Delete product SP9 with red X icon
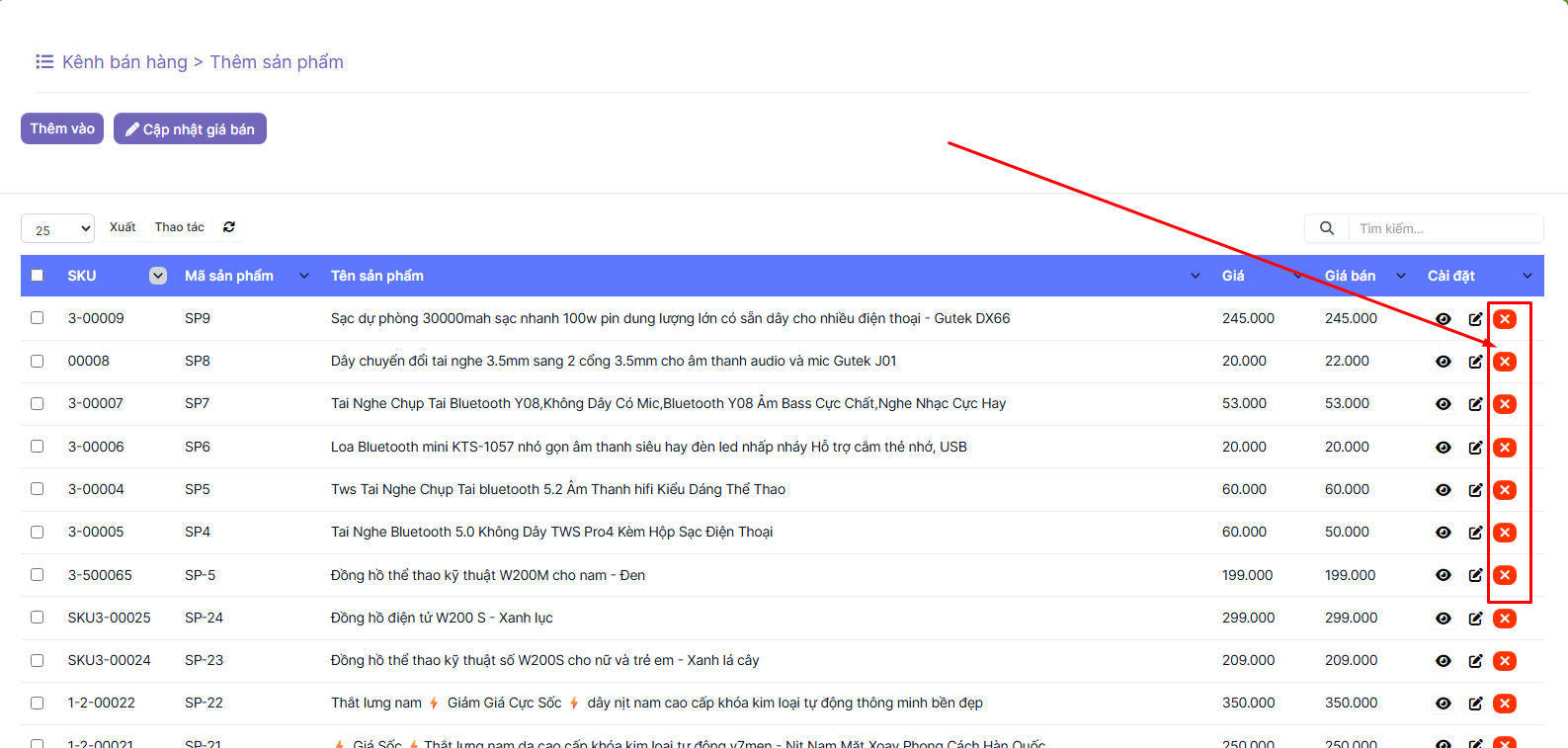This screenshot has height=748, width=1568. pos(1505,319)
